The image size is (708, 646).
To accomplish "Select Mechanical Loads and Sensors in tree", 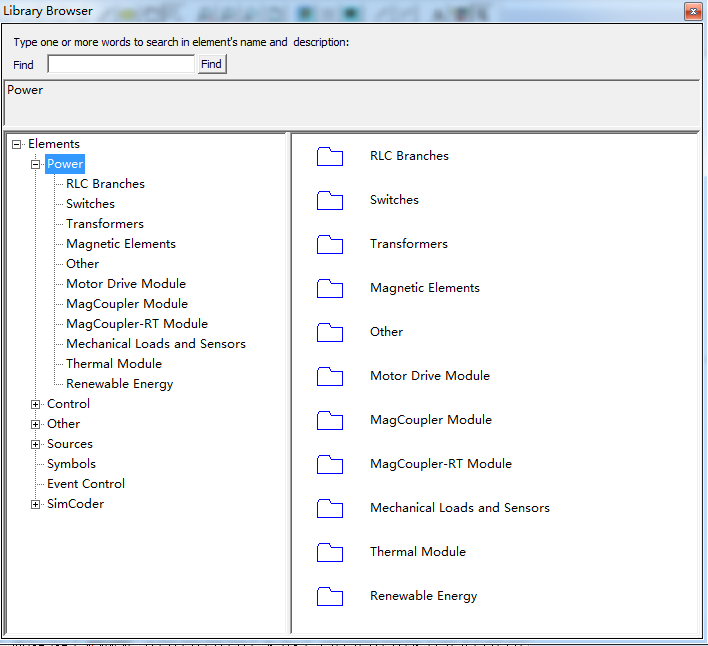I will pos(156,344).
